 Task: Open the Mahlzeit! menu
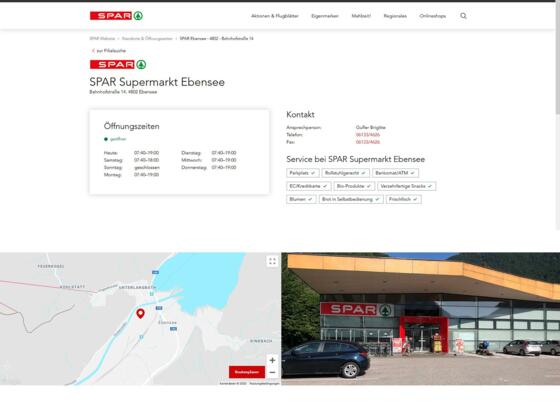coord(361,16)
